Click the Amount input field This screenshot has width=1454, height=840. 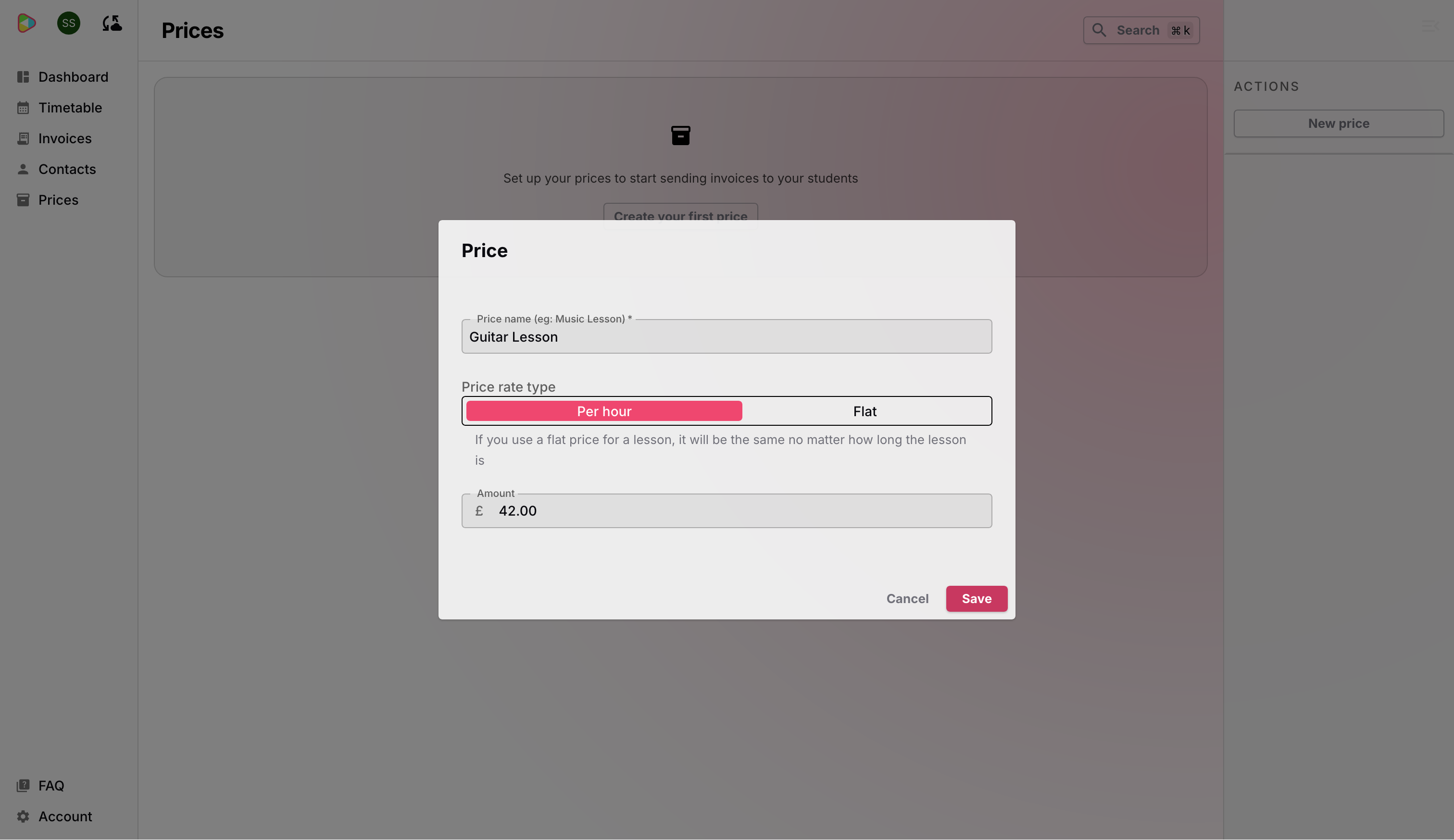[x=727, y=511]
